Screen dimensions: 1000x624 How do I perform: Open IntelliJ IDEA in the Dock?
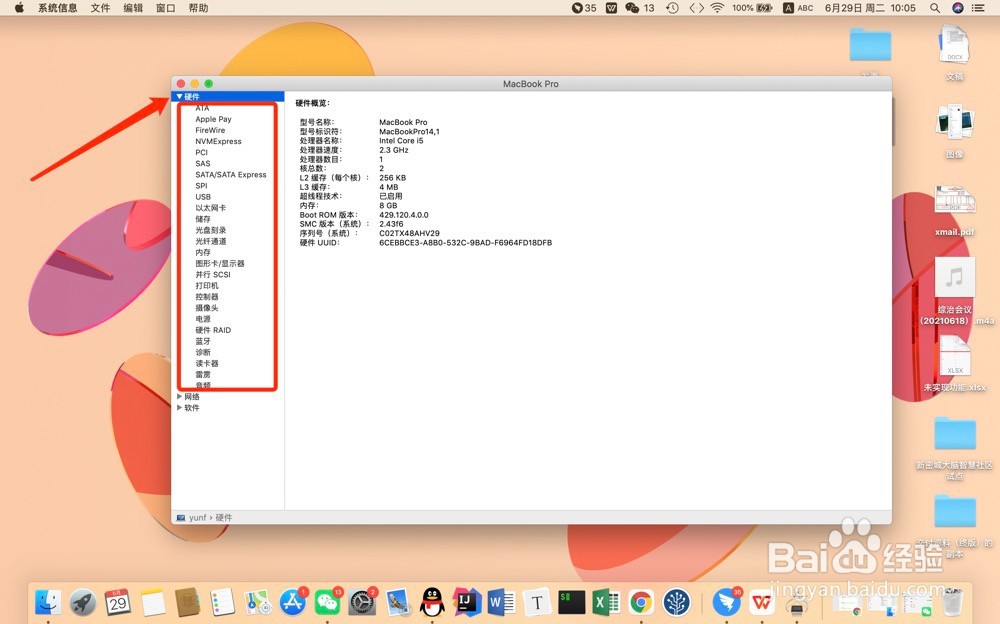point(467,603)
